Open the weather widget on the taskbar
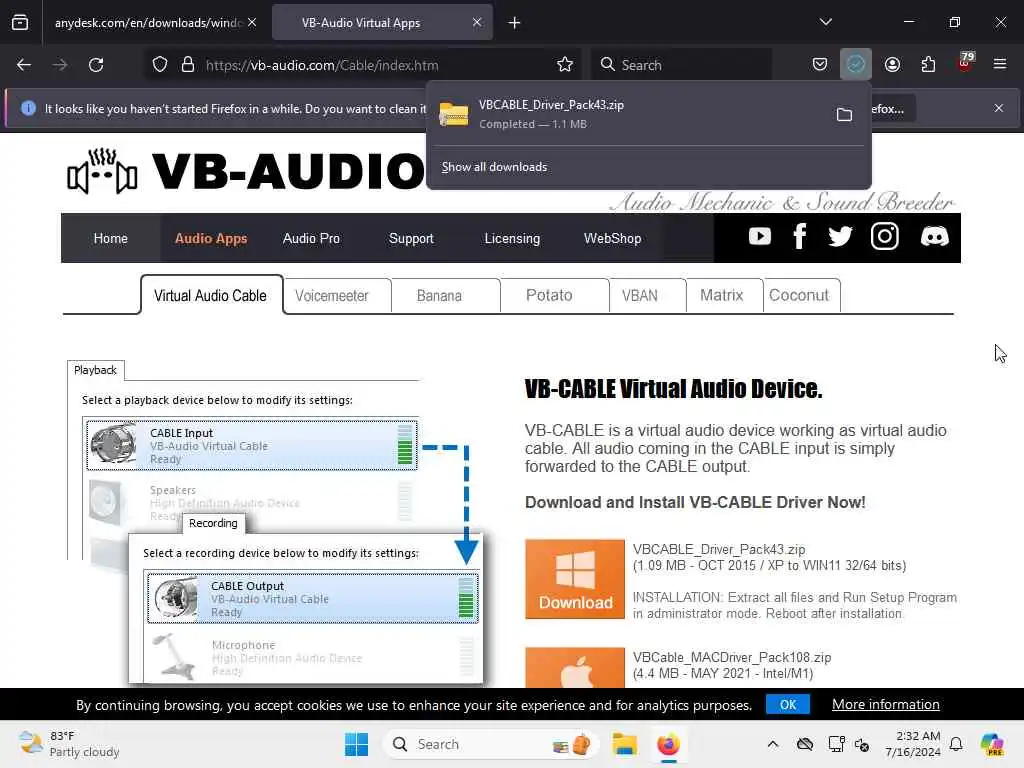The width and height of the screenshot is (1024, 768). (69, 744)
